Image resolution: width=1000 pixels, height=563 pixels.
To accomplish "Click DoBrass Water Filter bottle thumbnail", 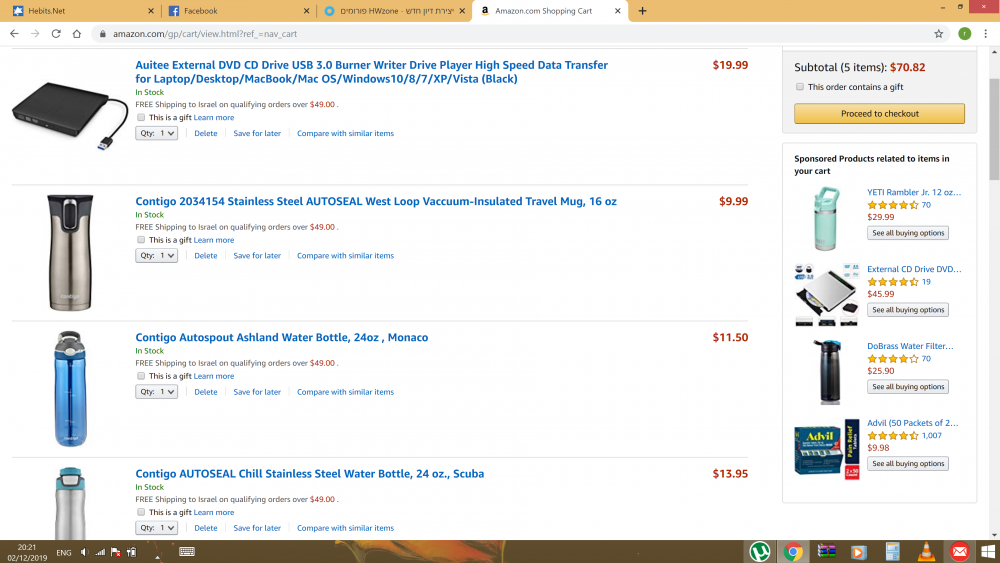I will 827,372.
